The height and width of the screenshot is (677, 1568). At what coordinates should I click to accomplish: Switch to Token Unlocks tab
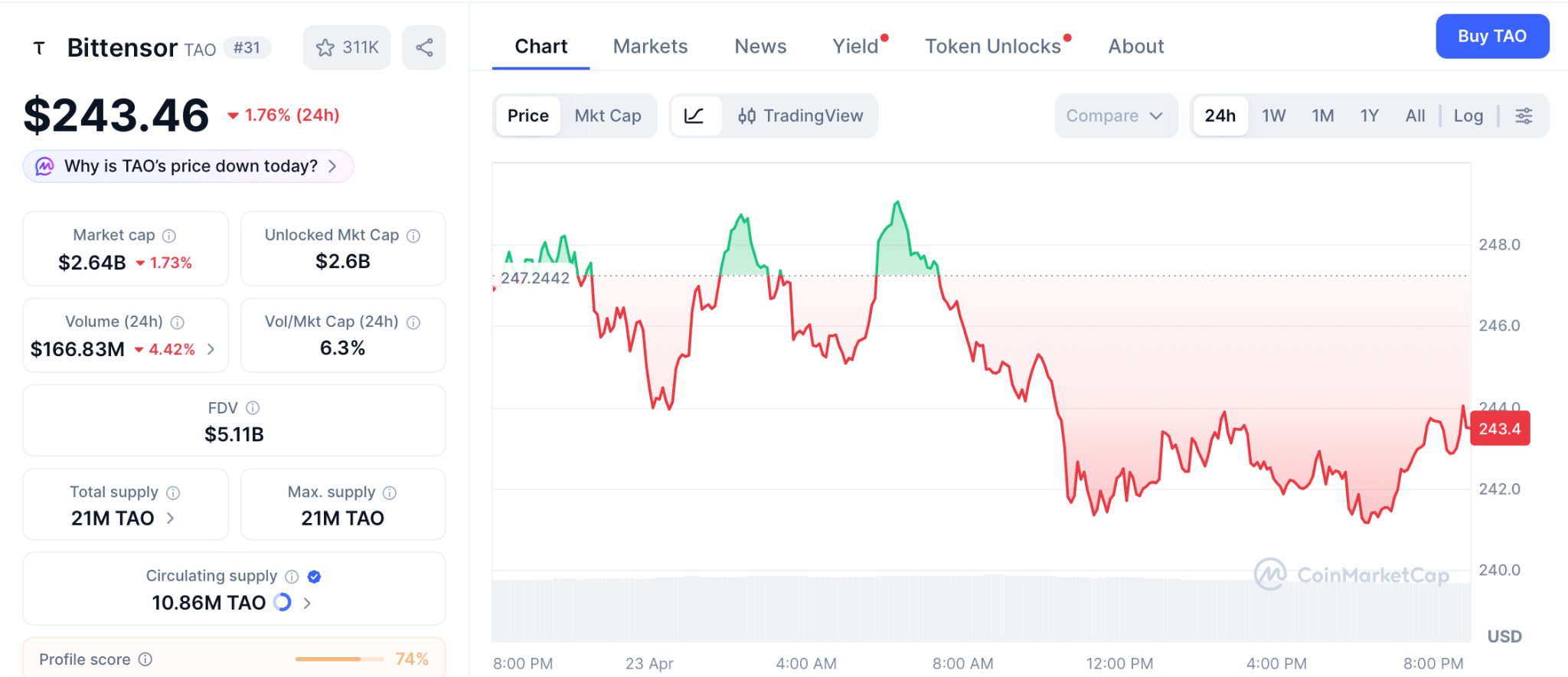(x=992, y=47)
